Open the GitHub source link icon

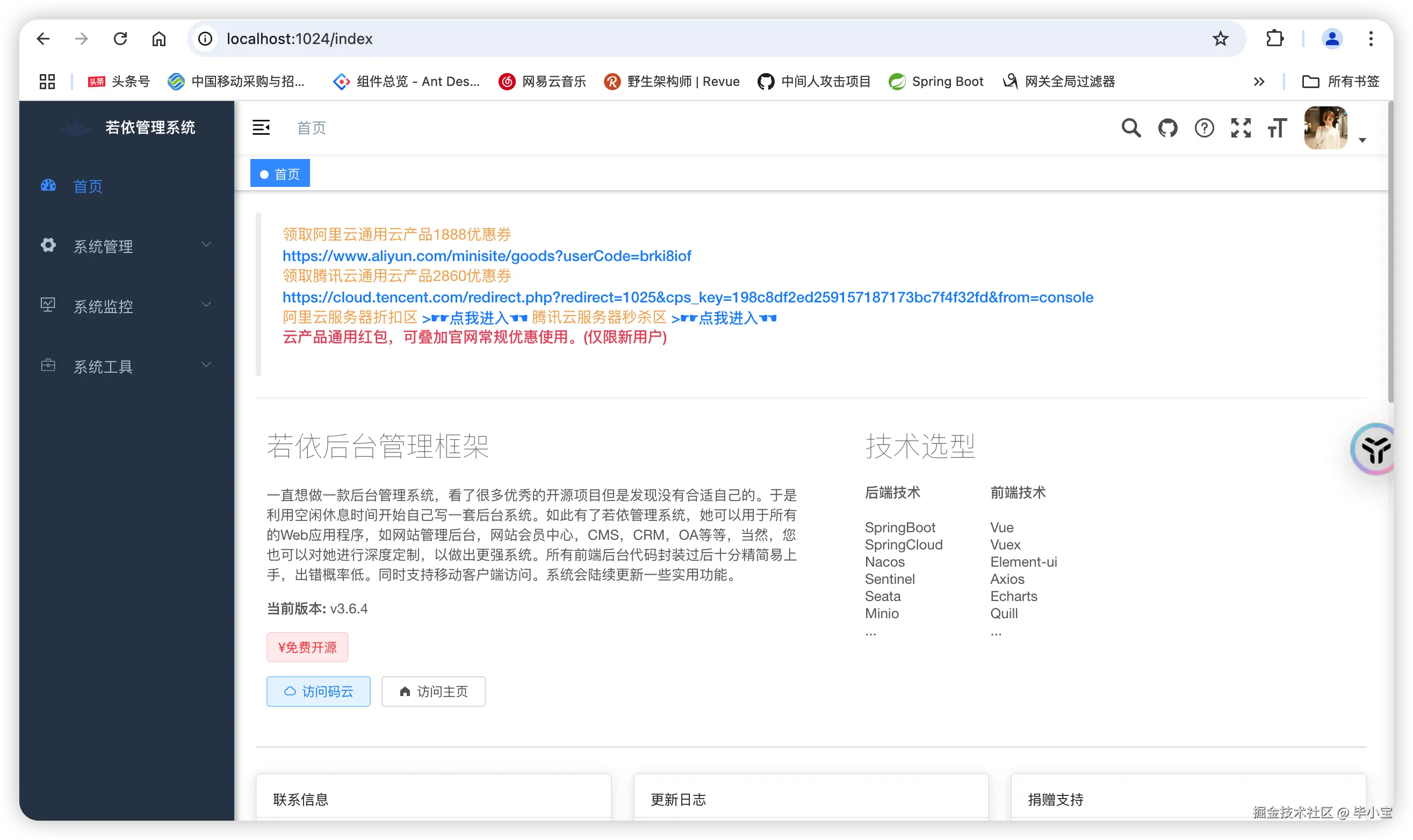pos(1168,128)
